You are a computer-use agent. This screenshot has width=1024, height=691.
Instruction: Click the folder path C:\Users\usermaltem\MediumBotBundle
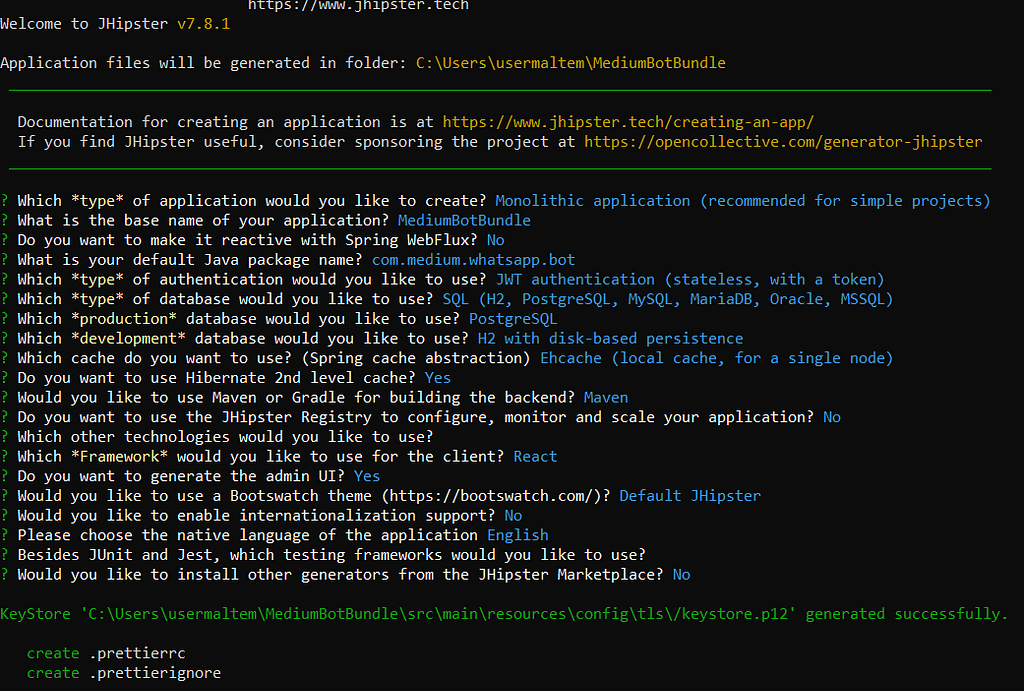coord(571,63)
